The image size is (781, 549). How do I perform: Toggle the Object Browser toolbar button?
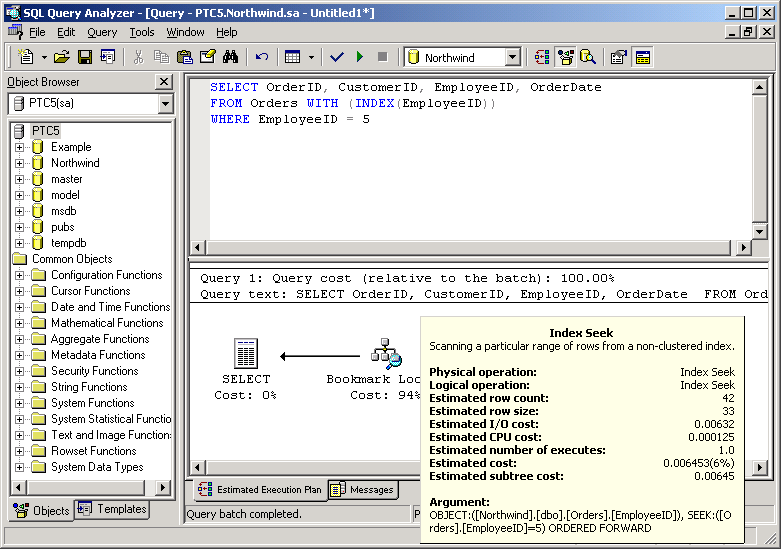(566, 57)
